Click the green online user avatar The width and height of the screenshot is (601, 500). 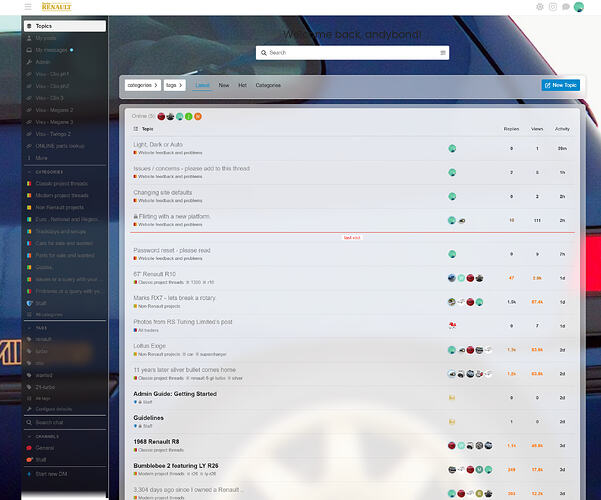(x=189, y=116)
